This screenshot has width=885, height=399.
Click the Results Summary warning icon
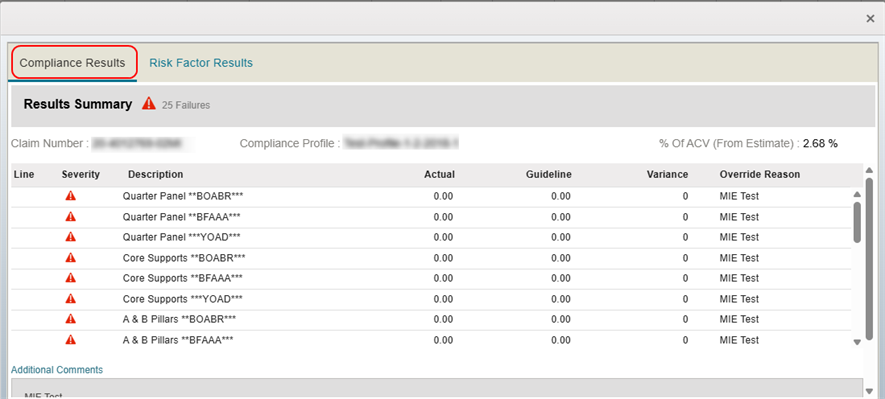click(148, 103)
